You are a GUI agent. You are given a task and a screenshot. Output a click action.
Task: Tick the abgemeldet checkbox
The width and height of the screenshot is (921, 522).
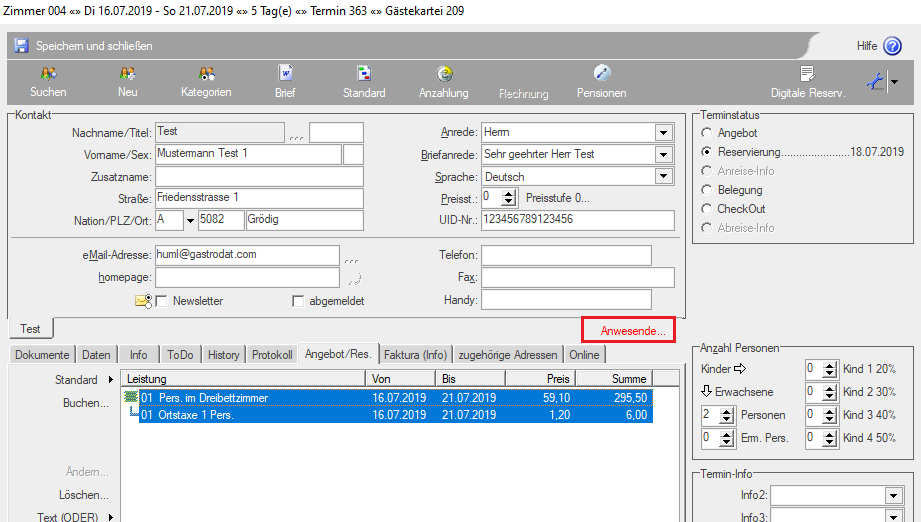pyautogui.click(x=298, y=301)
